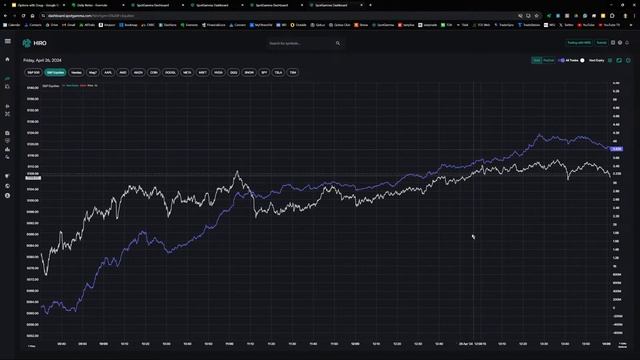Pick the SNOW symbol chip

point(249,73)
